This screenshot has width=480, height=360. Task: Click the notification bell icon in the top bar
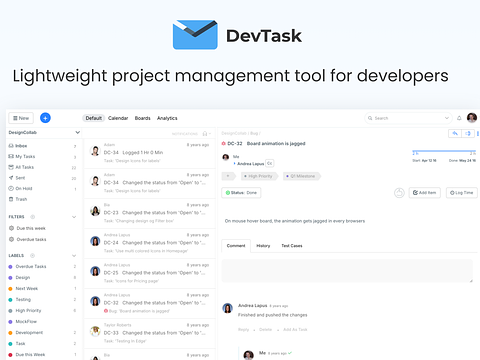point(459,118)
